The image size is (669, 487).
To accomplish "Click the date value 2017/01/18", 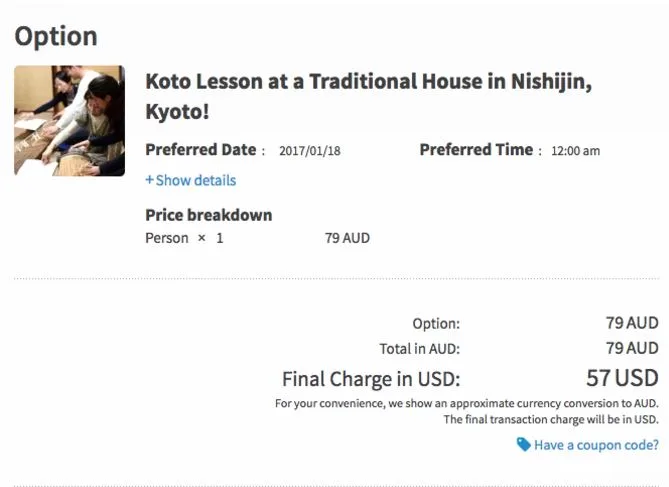I will [311, 151].
